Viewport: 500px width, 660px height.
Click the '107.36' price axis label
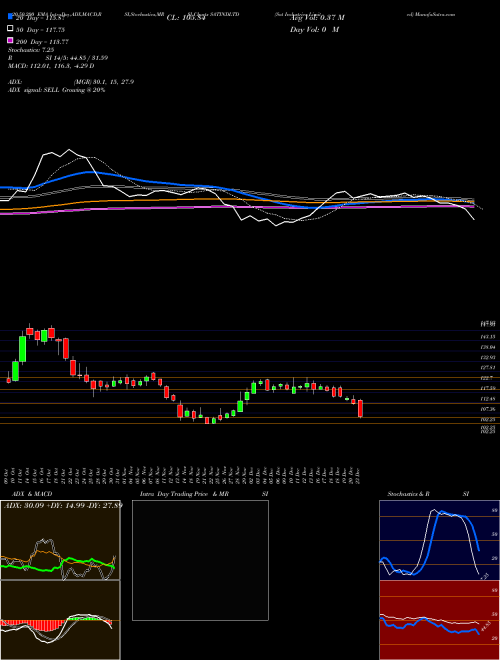487,409
